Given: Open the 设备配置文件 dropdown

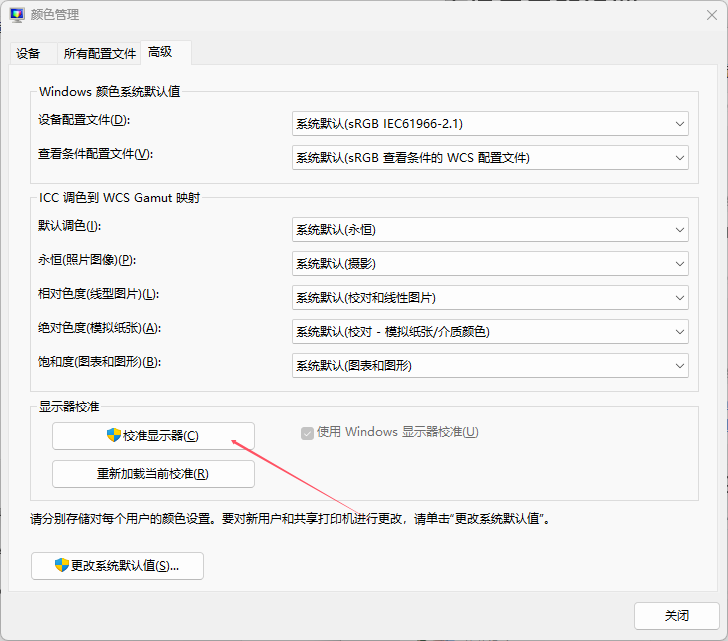Looking at the screenshot, I should point(490,123).
